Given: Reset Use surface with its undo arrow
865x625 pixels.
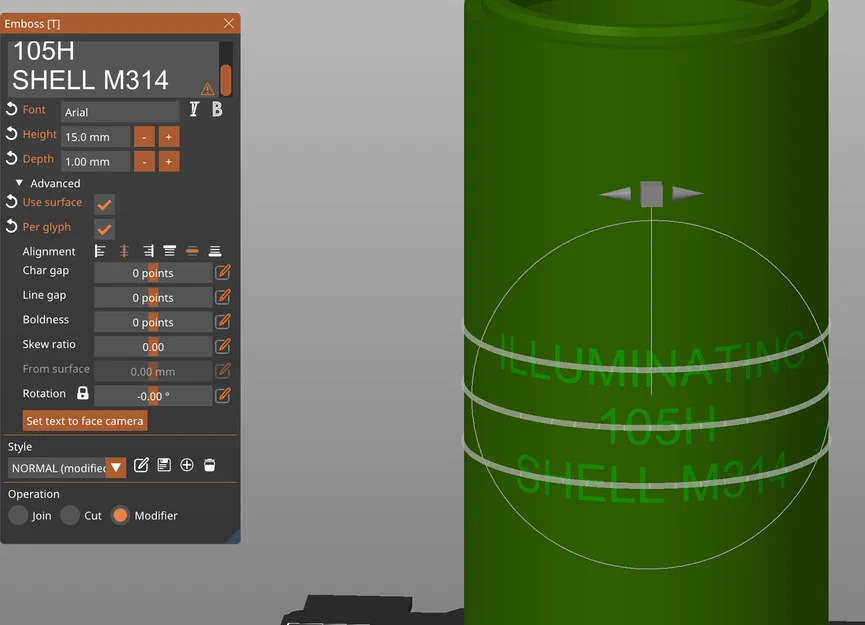Looking at the screenshot, I should 12,202.
